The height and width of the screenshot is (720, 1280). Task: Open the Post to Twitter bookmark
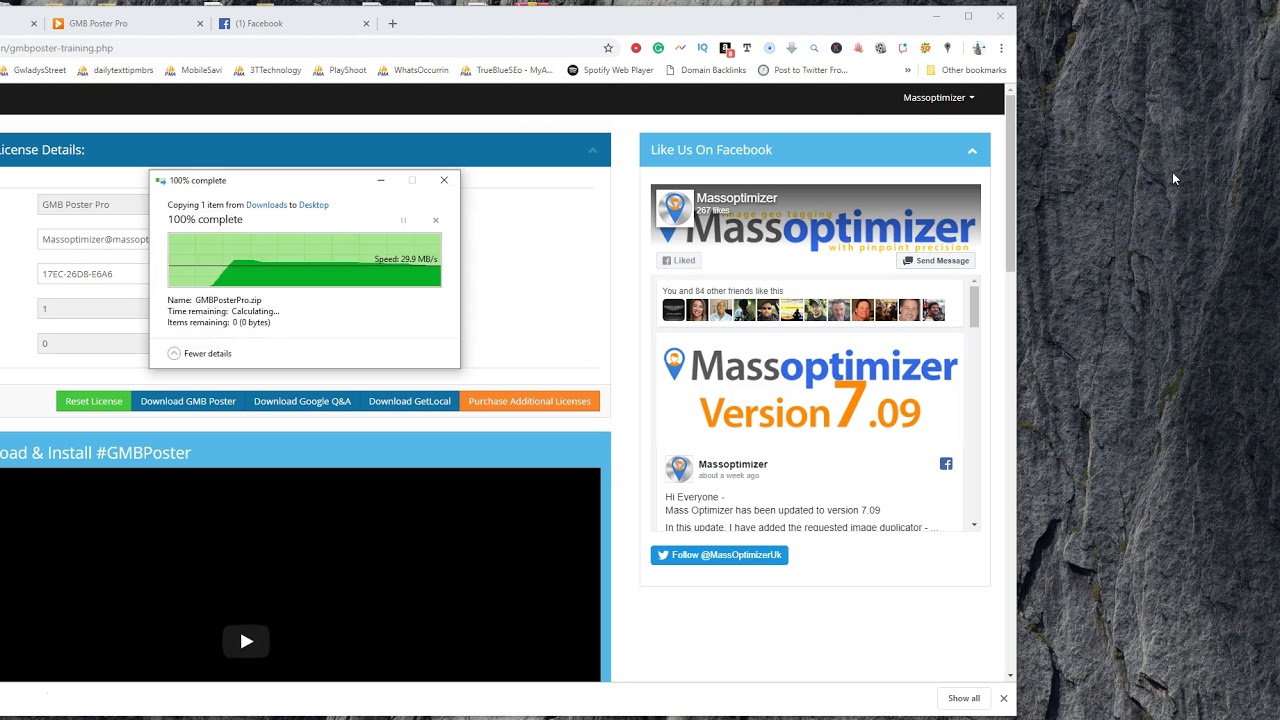[x=803, y=70]
